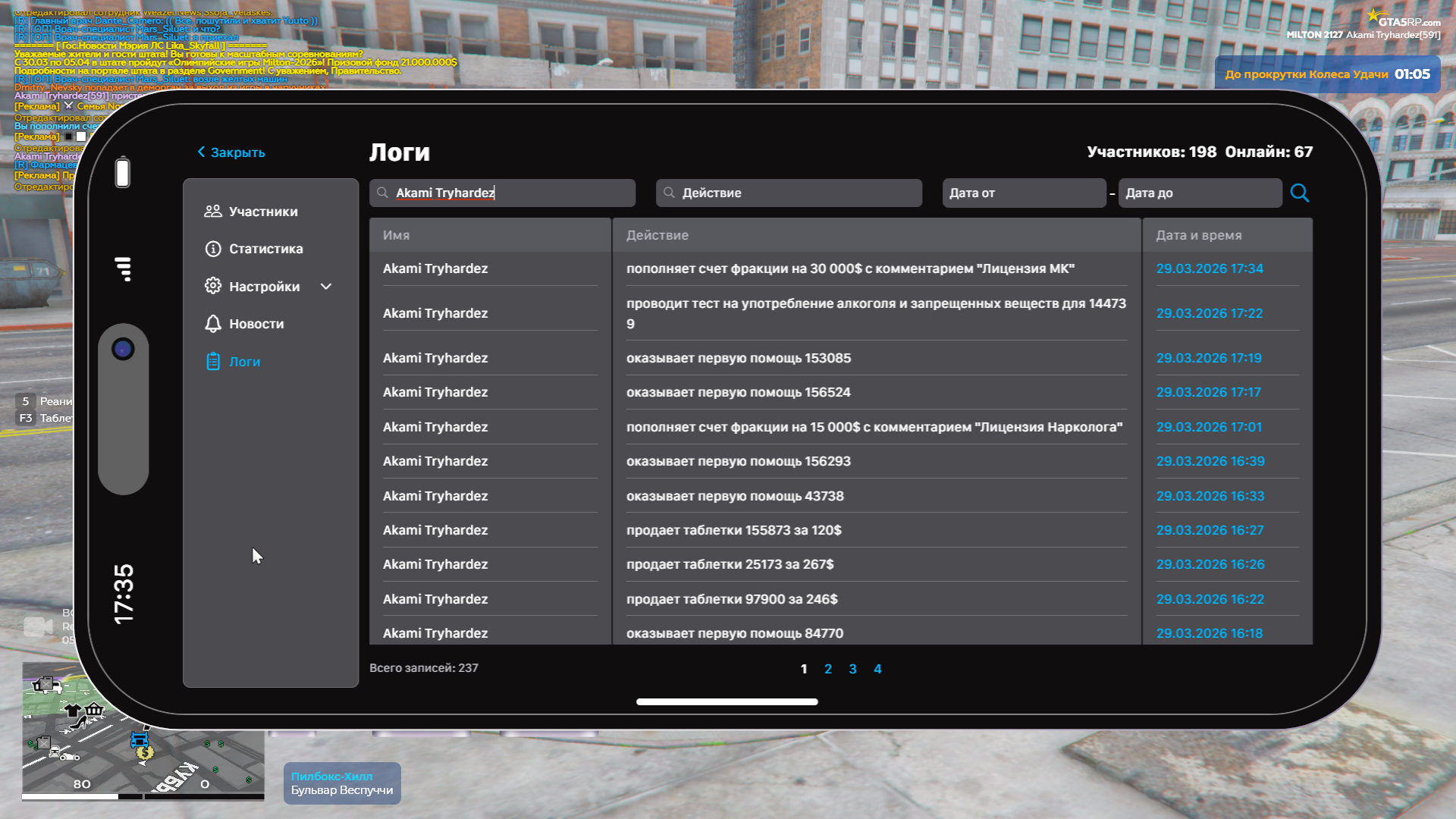This screenshot has width=1456, height=819.
Task: Click the minimap in the corner
Action: [x=143, y=730]
